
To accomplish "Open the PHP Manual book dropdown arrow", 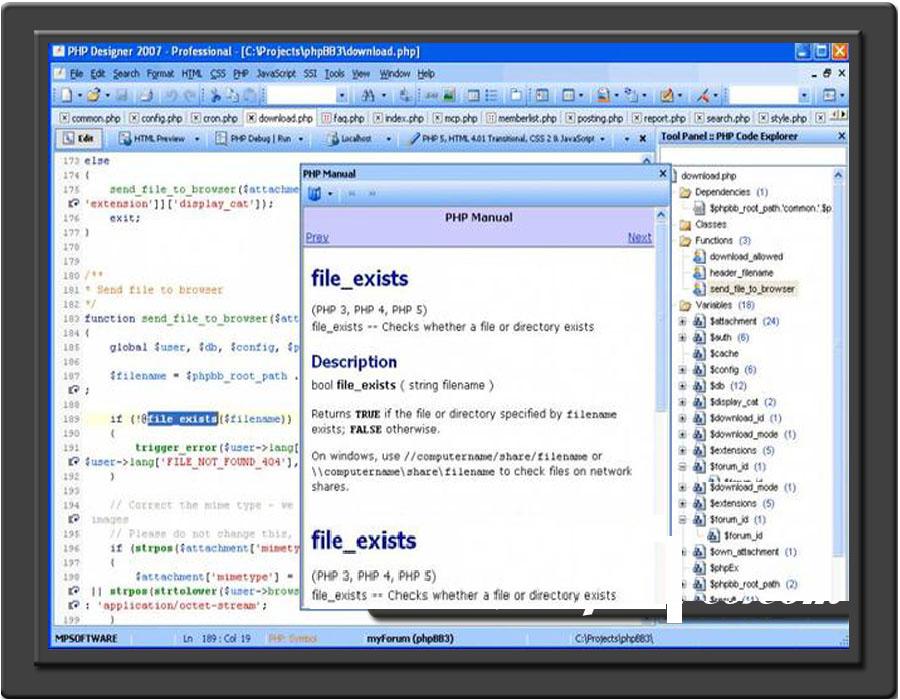I will (x=330, y=195).
